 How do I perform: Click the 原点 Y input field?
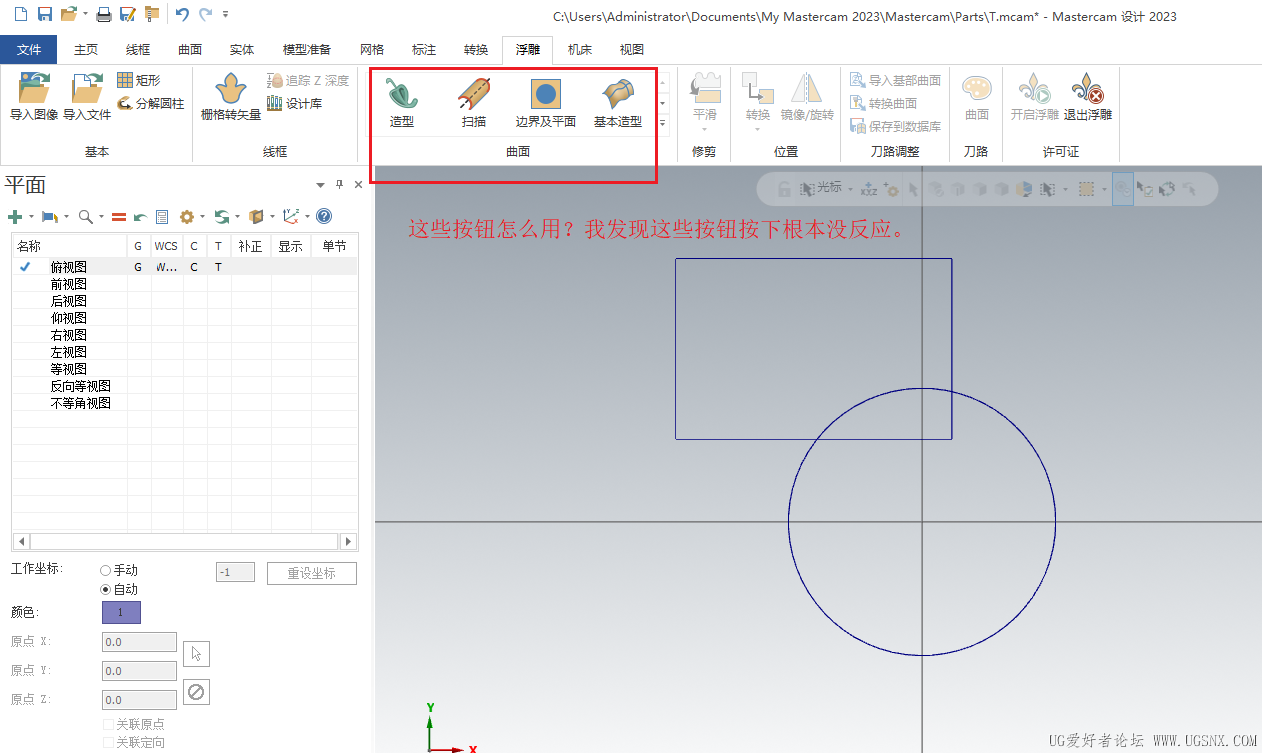click(139, 671)
